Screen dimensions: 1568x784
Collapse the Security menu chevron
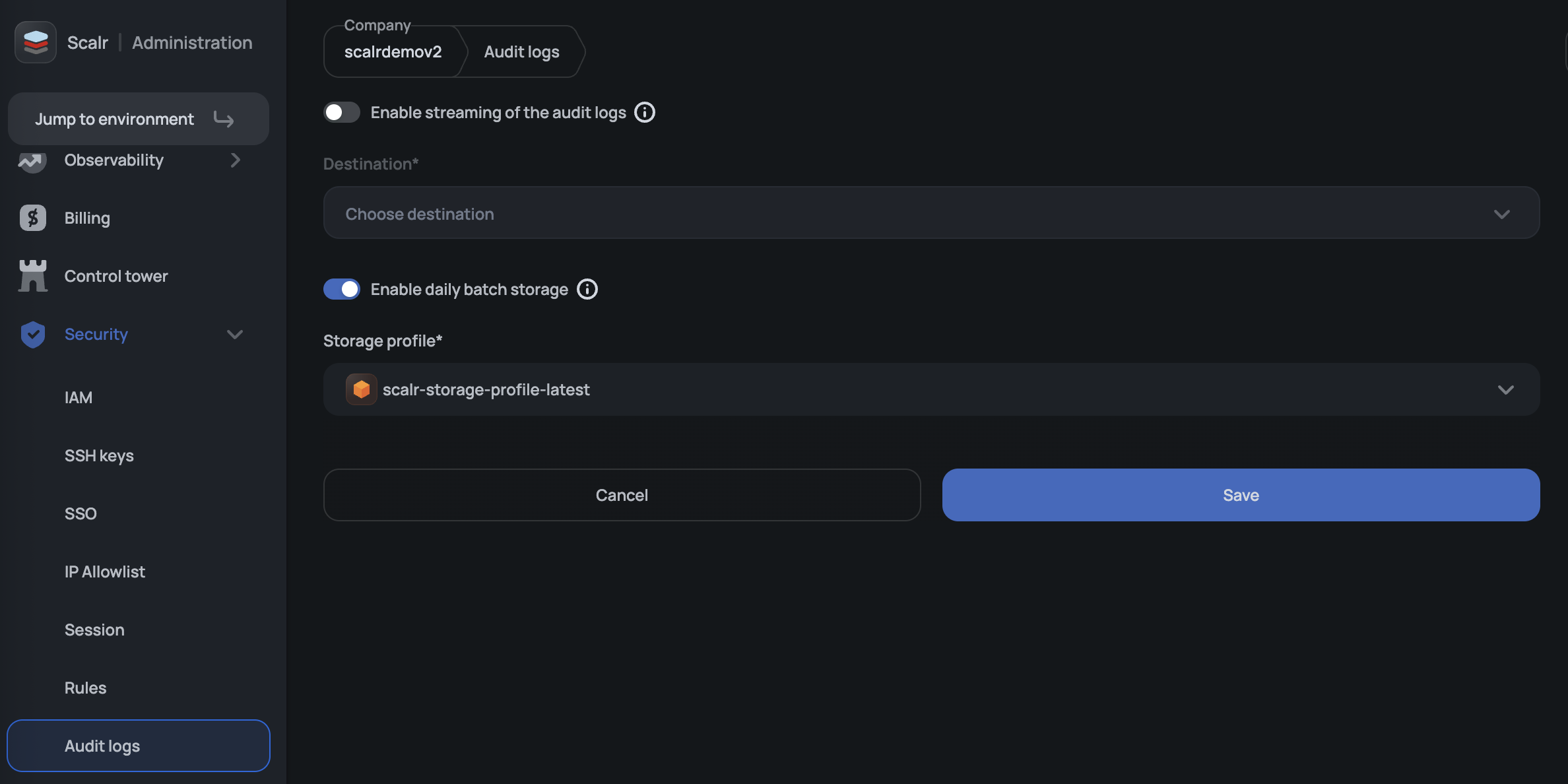(235, 335)
